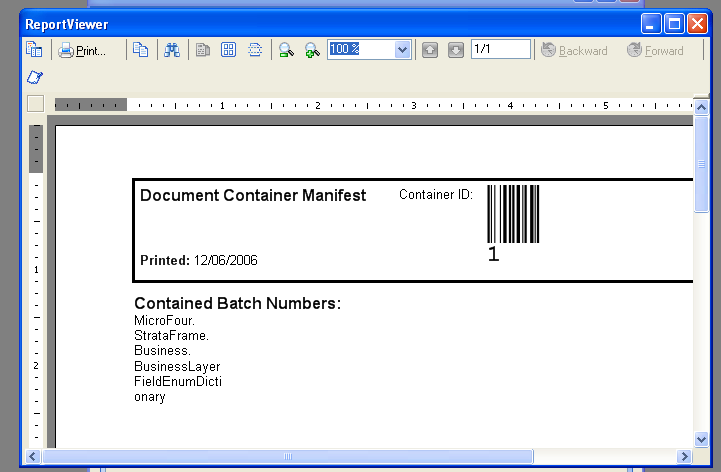Click the Zoom In magnifier icon
Screen dimensions: 721x472
click(311, 50)
